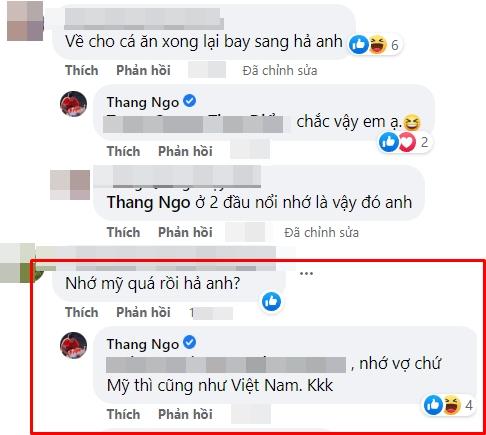
Task: Click 'Phản hồi' under the '2 đầu nổi nhớ' comment
Action: click(185, 232)
